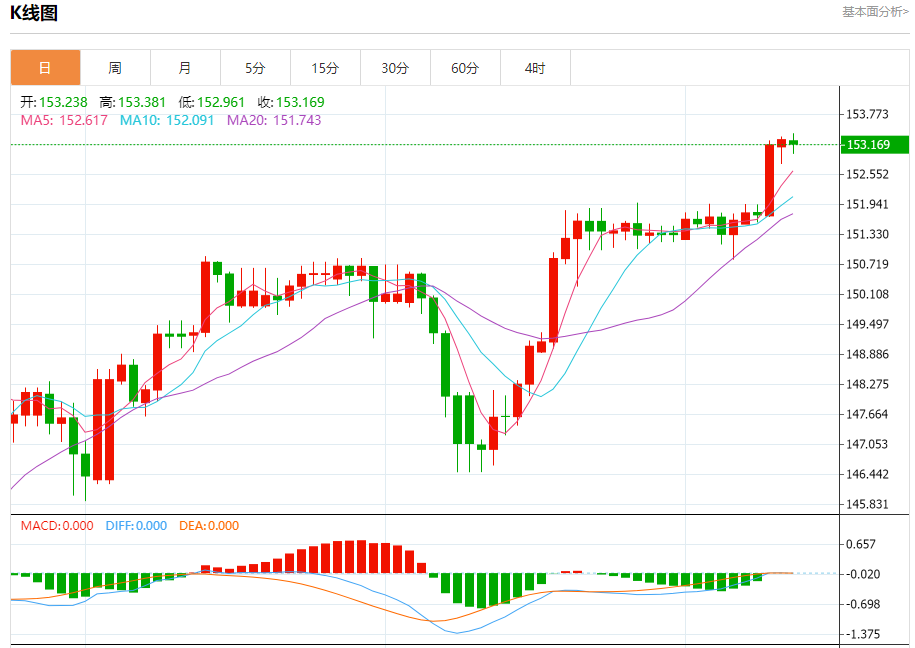The height and width of the screenshot is (648, 915).
Task: Click the 148.275 price axis label
Action: pyautogui.click(x=867, y=384)
